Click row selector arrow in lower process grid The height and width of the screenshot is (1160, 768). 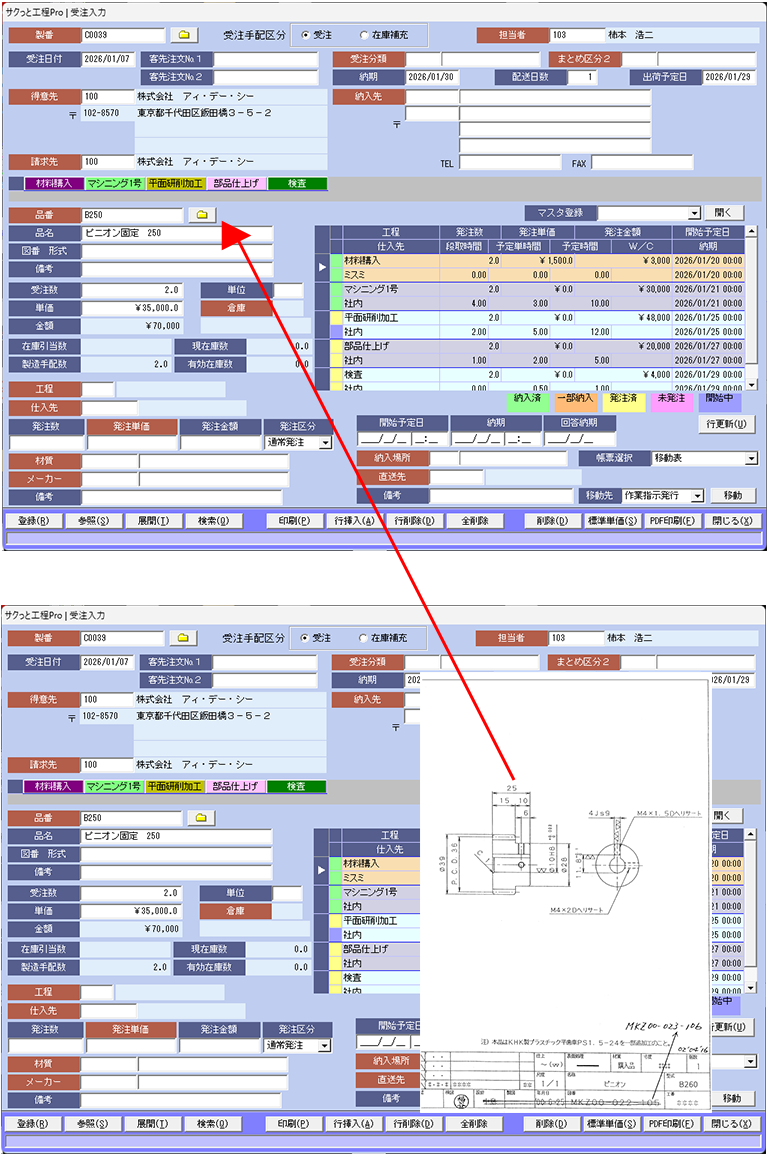[x=321, y=870]
